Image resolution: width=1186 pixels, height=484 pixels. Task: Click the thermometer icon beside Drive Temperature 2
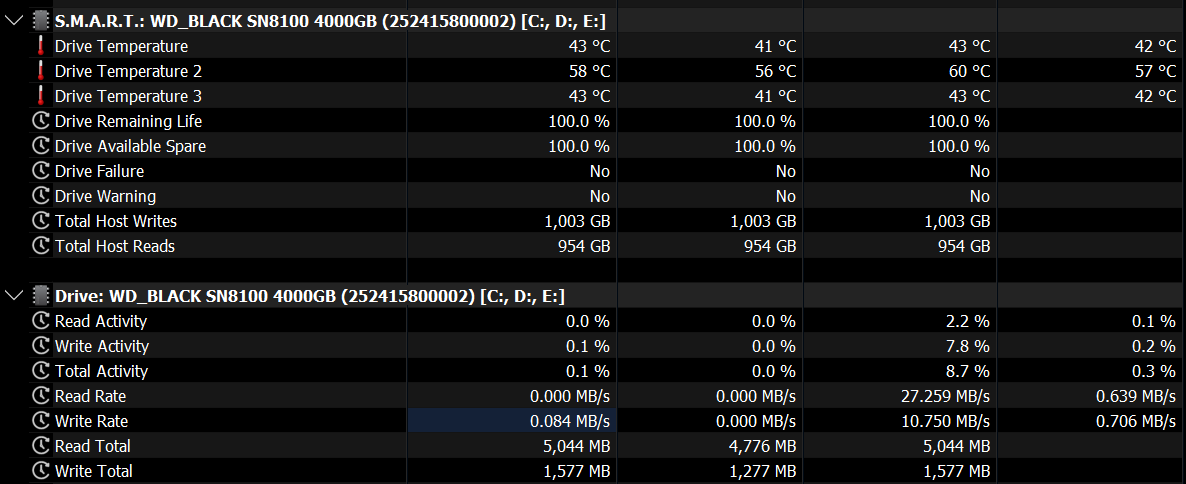[x=41, y=71]
